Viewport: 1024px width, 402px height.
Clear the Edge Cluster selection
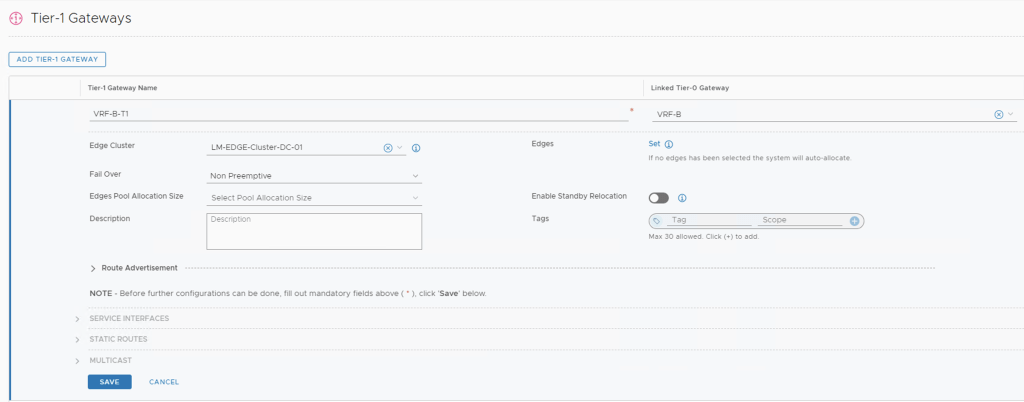[x=388, y=148]
